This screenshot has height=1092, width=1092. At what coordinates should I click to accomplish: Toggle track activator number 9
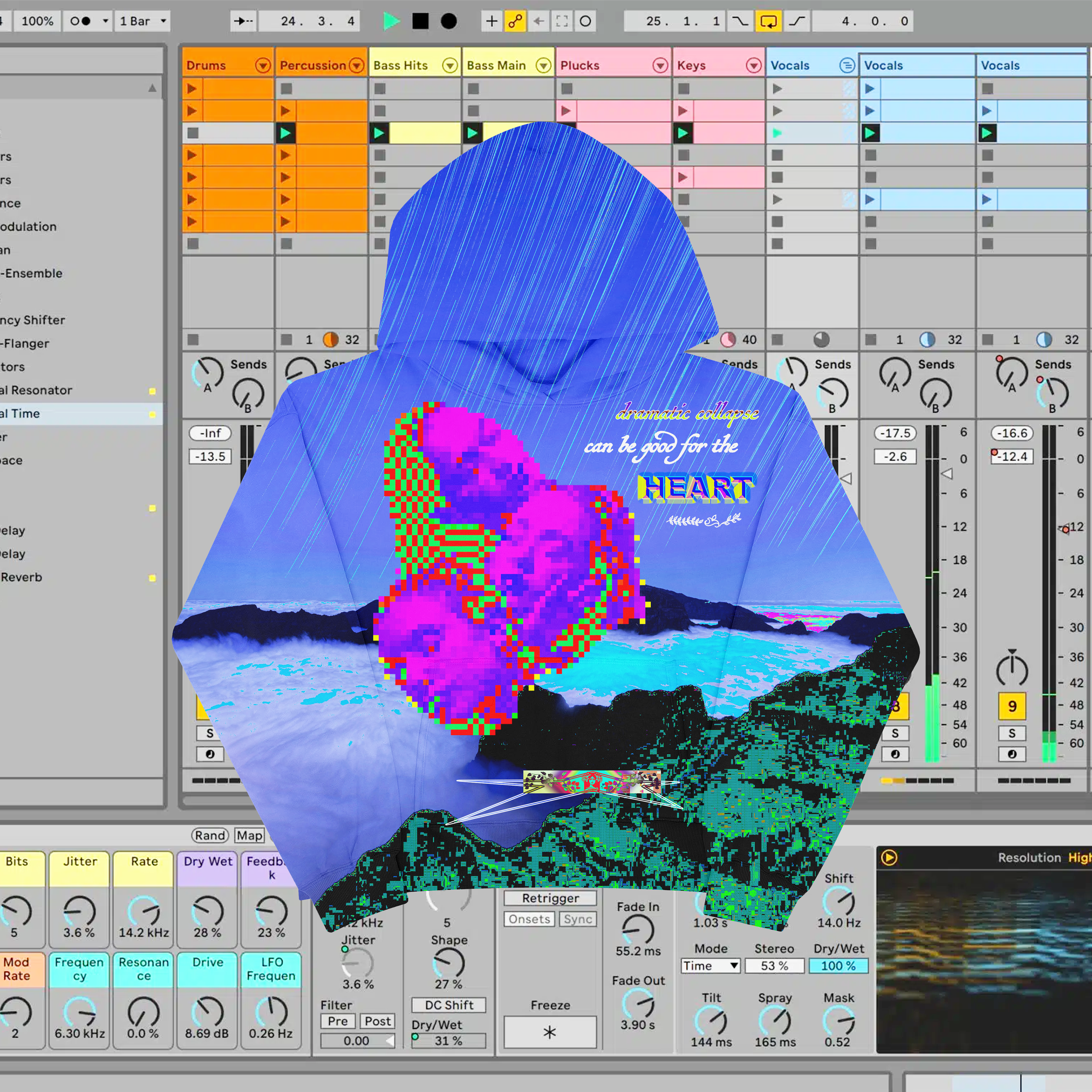coord(1012,706)
